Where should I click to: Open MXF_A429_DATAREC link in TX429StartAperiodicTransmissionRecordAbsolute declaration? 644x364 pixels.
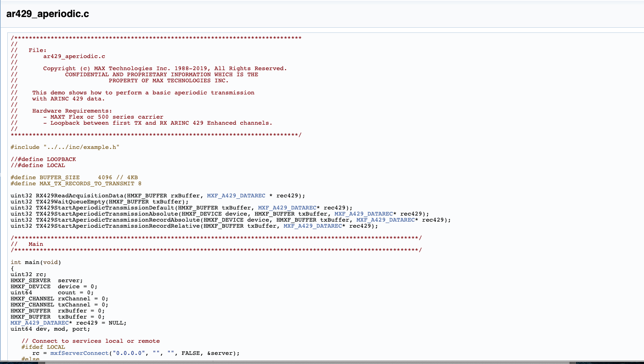[385, 220]
